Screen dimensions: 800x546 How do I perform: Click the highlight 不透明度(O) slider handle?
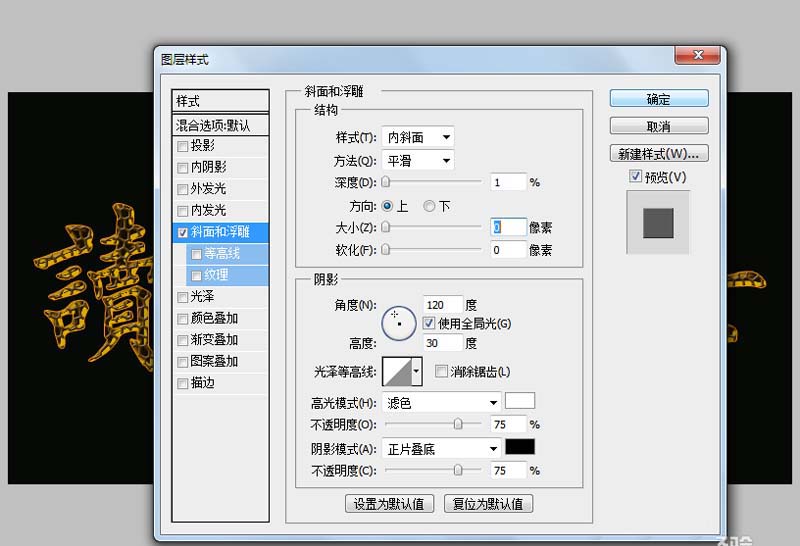458,424
